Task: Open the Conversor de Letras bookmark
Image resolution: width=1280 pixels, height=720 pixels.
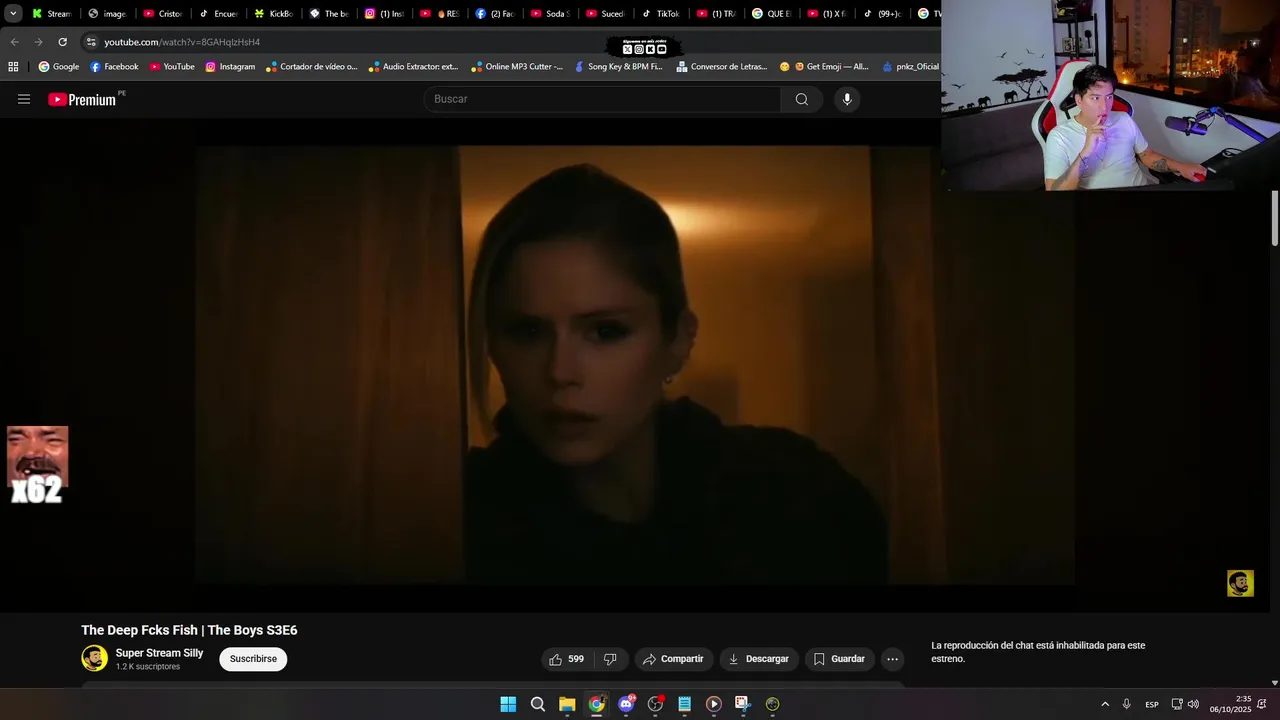Action: coord(722,67)
